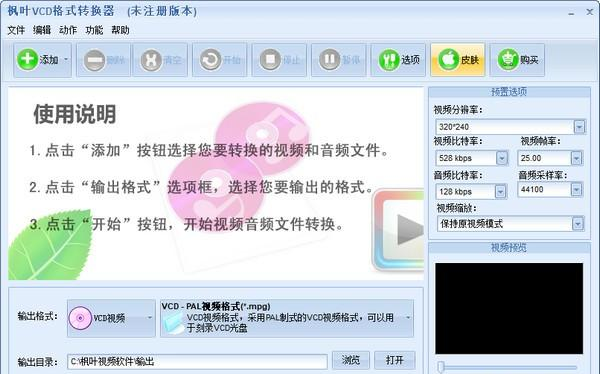Close the 枫叶VCD格式转换器 window
This screenshot has width=600, height=374.
590,12
